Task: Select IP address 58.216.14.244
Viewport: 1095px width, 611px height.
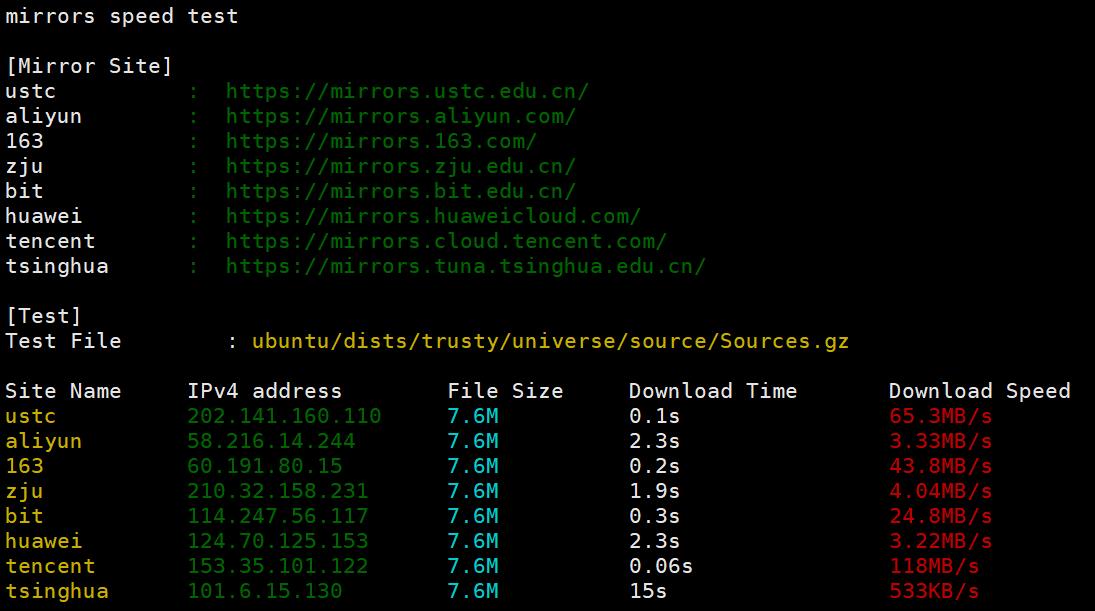Action: tap(271, 441)
